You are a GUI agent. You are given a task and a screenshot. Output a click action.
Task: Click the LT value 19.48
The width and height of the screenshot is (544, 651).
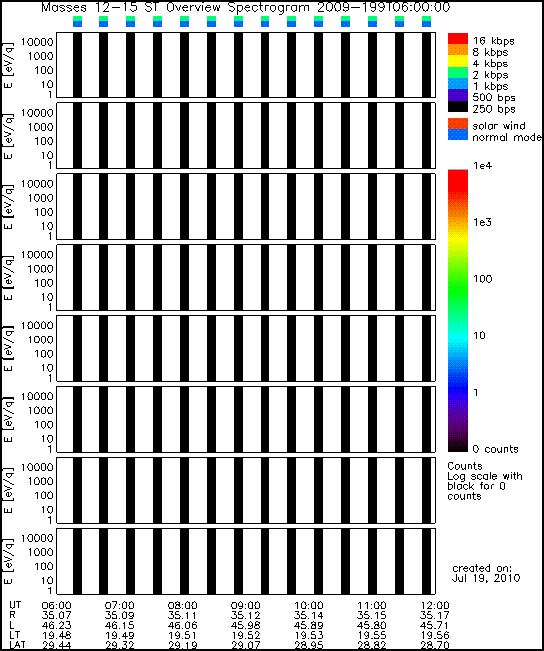pos(56,635)
